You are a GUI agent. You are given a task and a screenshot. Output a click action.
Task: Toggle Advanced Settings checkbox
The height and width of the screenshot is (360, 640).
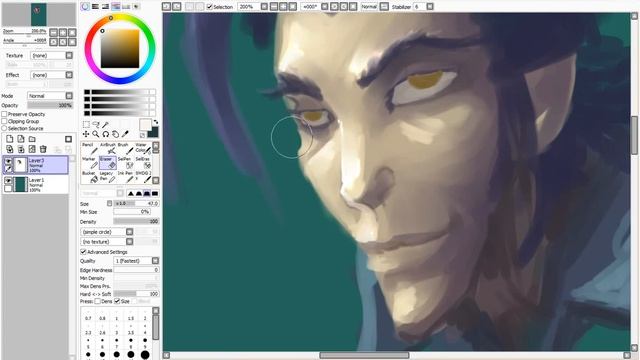pos(83,252)
